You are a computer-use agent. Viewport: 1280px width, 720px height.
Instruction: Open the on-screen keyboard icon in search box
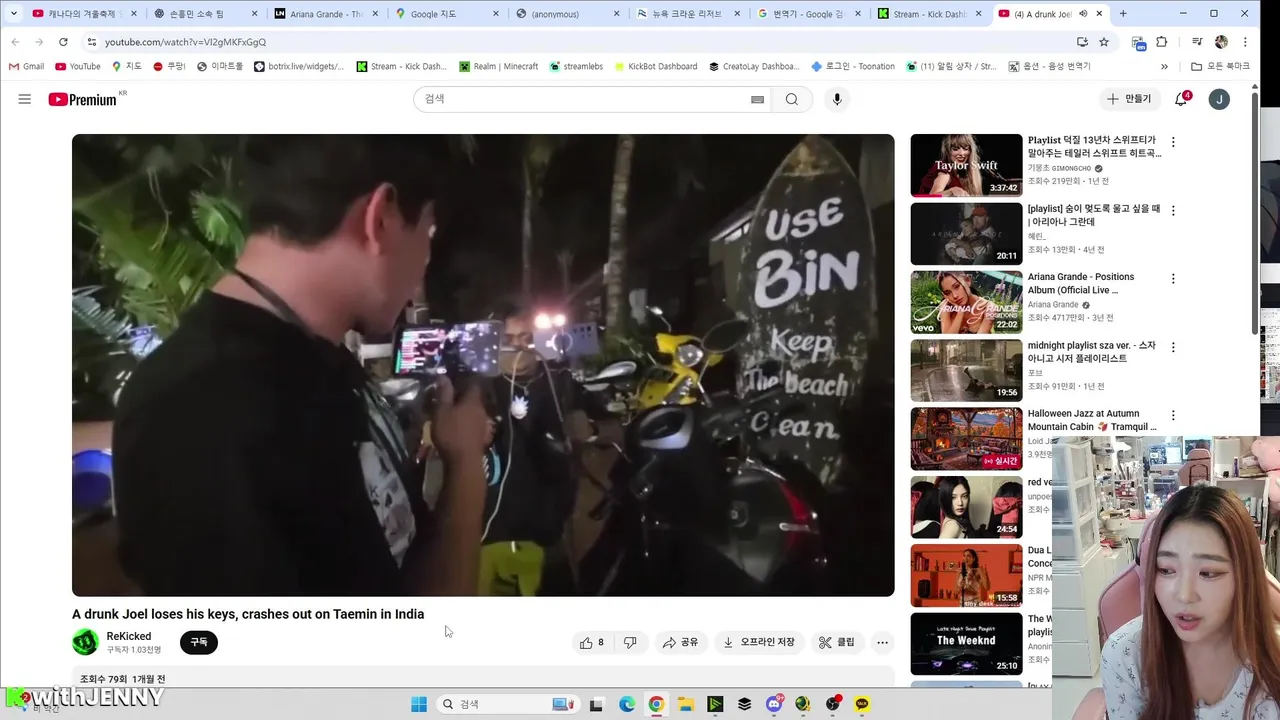click(757, 99)
